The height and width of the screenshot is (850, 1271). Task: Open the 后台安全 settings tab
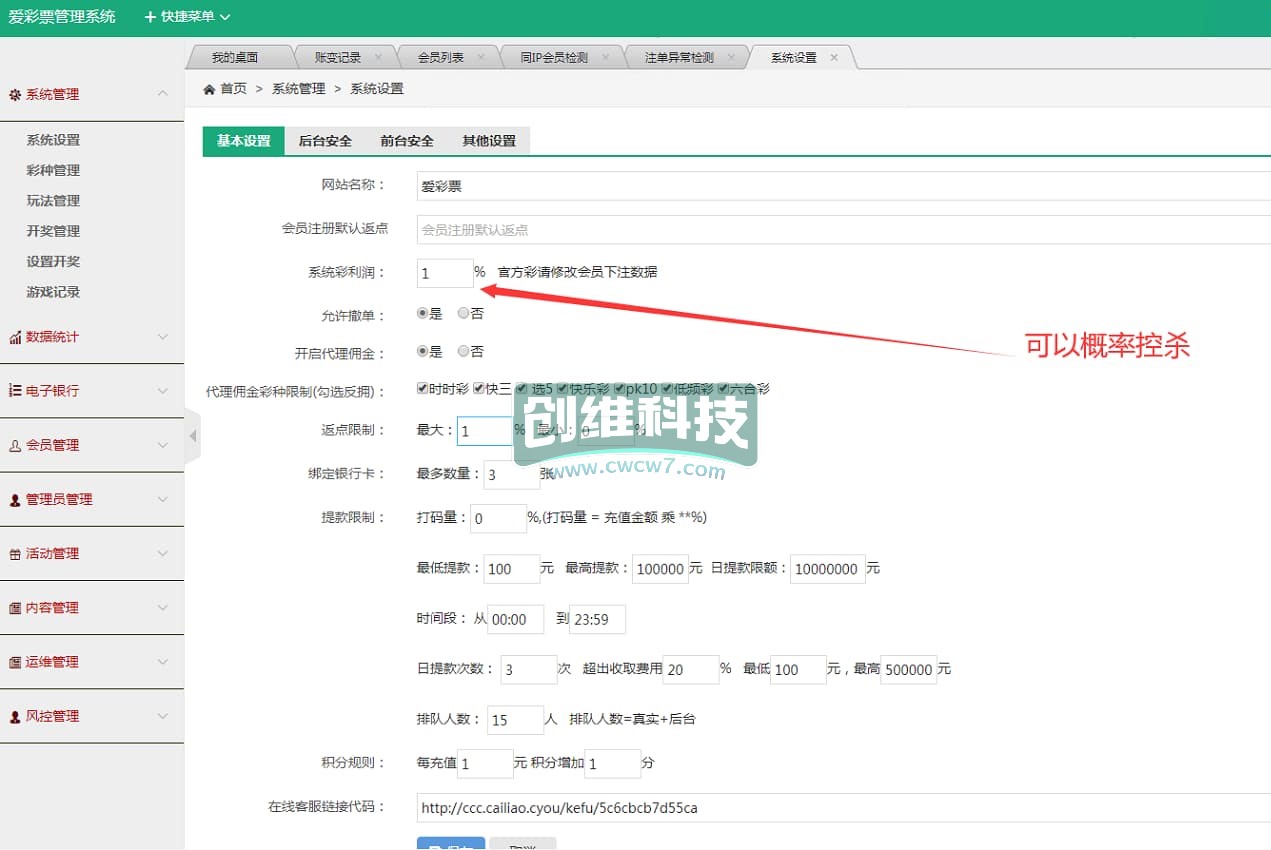pyautogui.click(x=325, y=141)
